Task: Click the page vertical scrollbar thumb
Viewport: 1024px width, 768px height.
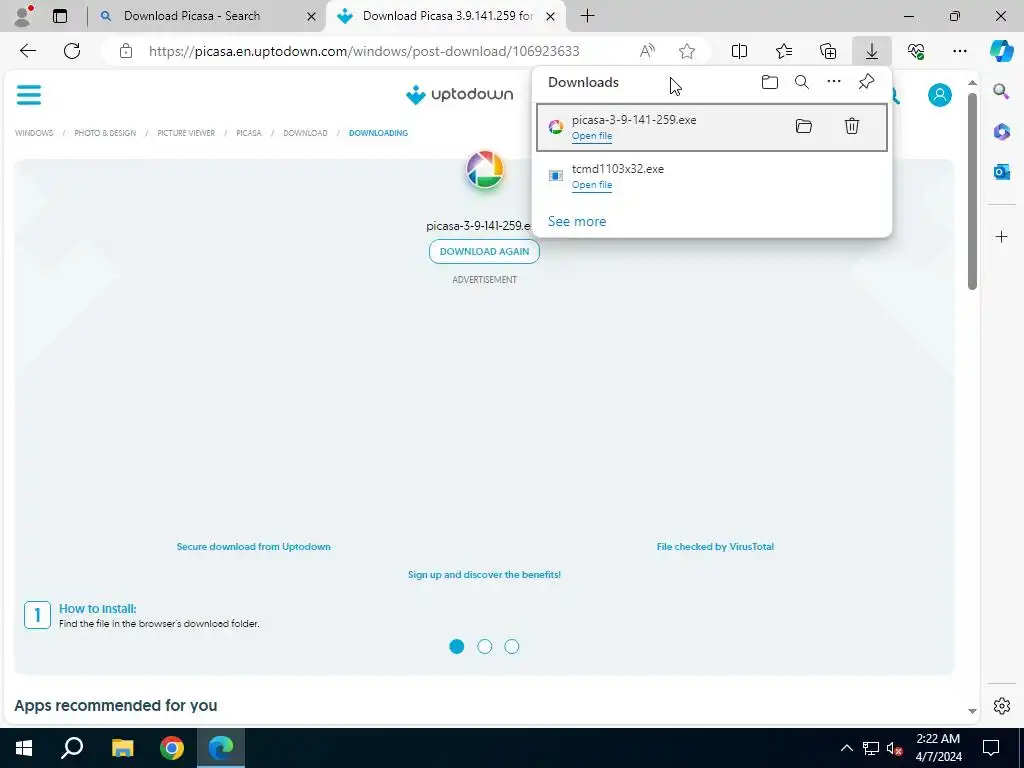Action: (x=972, y=191)
